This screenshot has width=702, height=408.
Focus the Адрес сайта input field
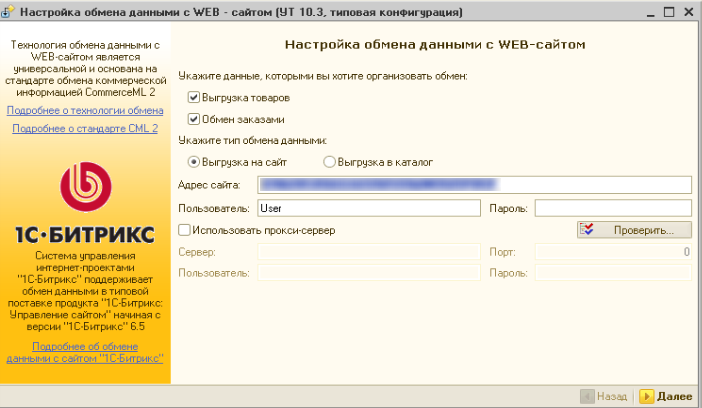pos(474,184)
